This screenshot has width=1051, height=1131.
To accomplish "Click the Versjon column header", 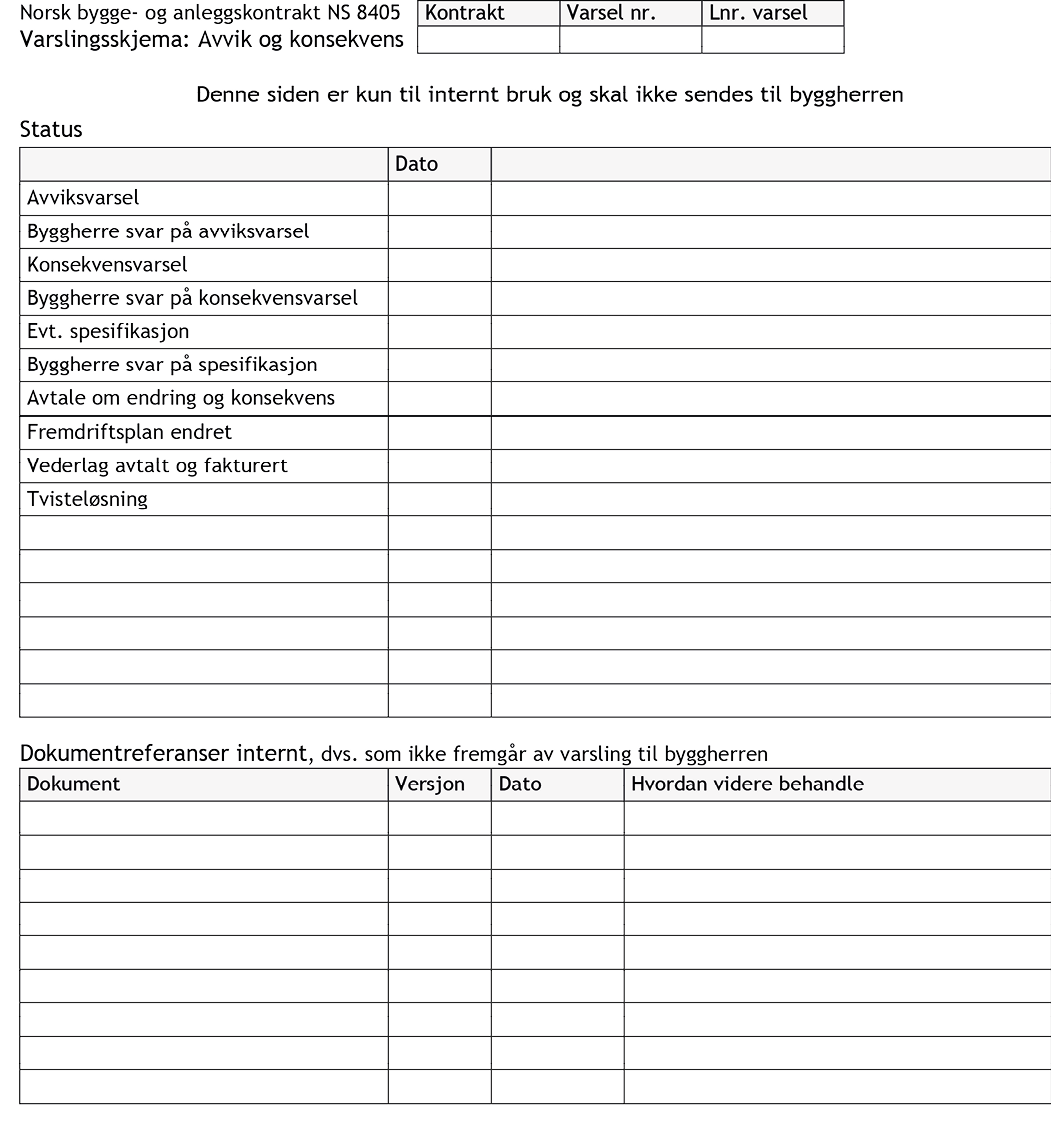I will (430, 784).
